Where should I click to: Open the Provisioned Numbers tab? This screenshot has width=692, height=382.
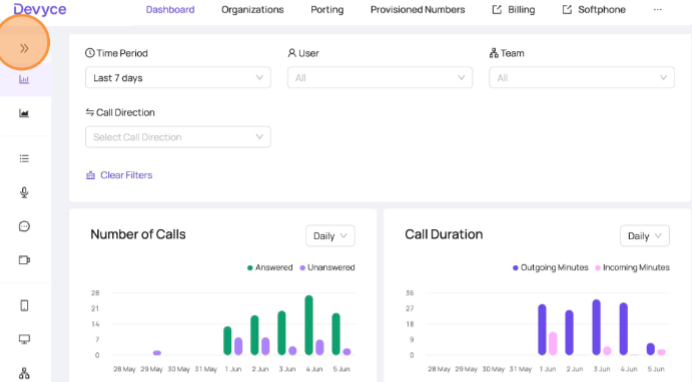[417, 10]
